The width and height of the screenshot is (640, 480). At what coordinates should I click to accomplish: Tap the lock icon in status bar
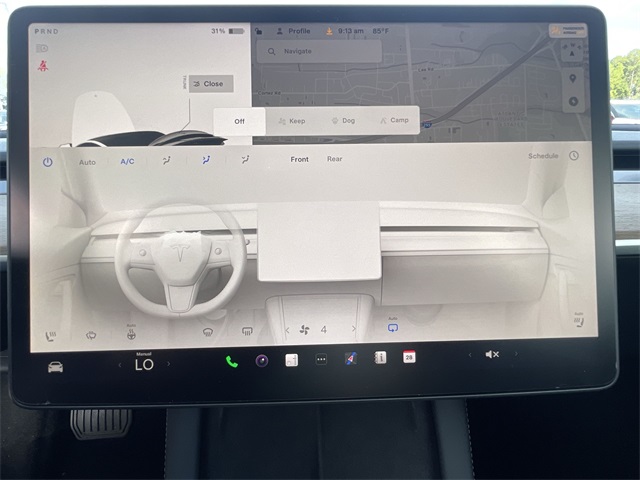[259, 31]
